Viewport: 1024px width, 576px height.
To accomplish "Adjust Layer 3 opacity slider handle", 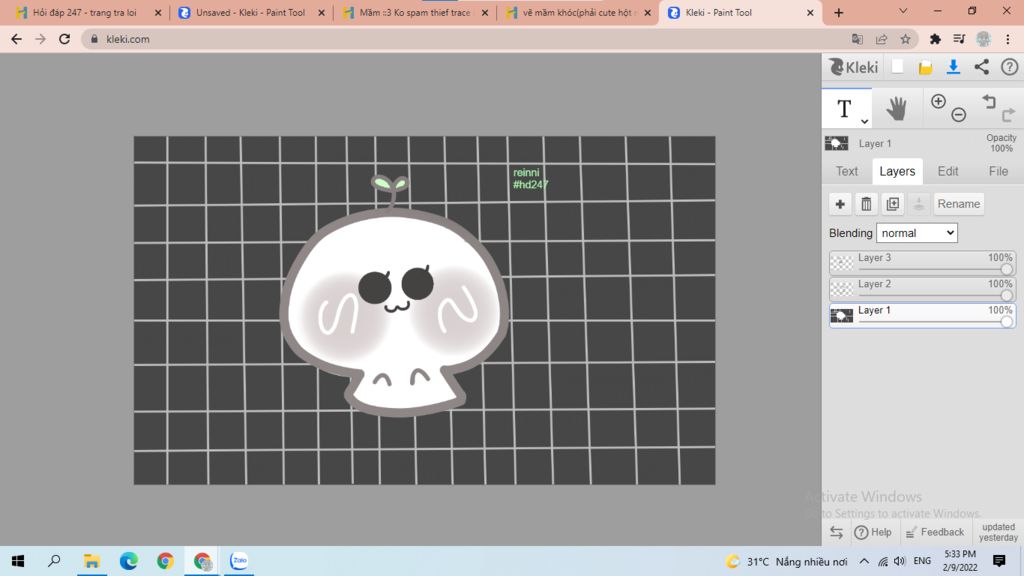I will (x=1006, y=269).
